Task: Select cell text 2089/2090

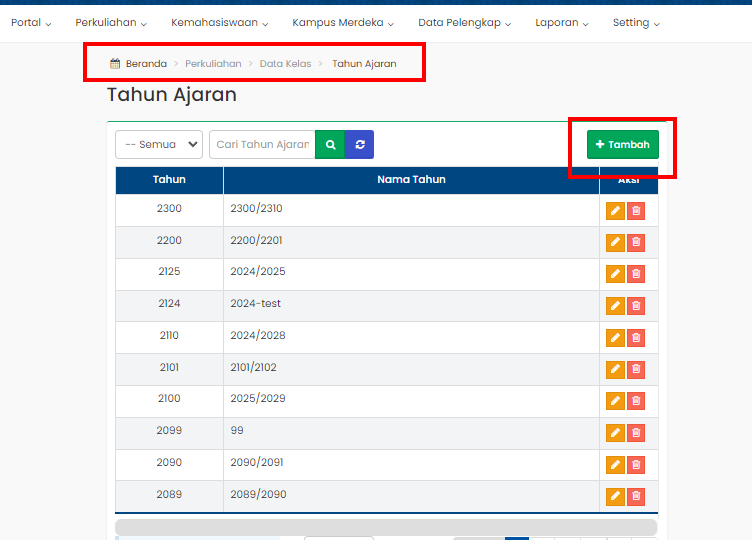Action: [258, 494]
